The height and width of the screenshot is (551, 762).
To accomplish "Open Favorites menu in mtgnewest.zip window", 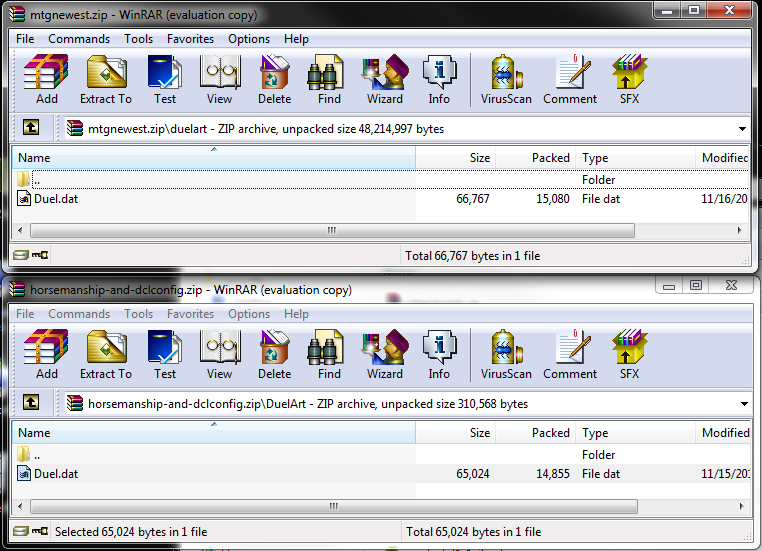I will pos(190,39).
